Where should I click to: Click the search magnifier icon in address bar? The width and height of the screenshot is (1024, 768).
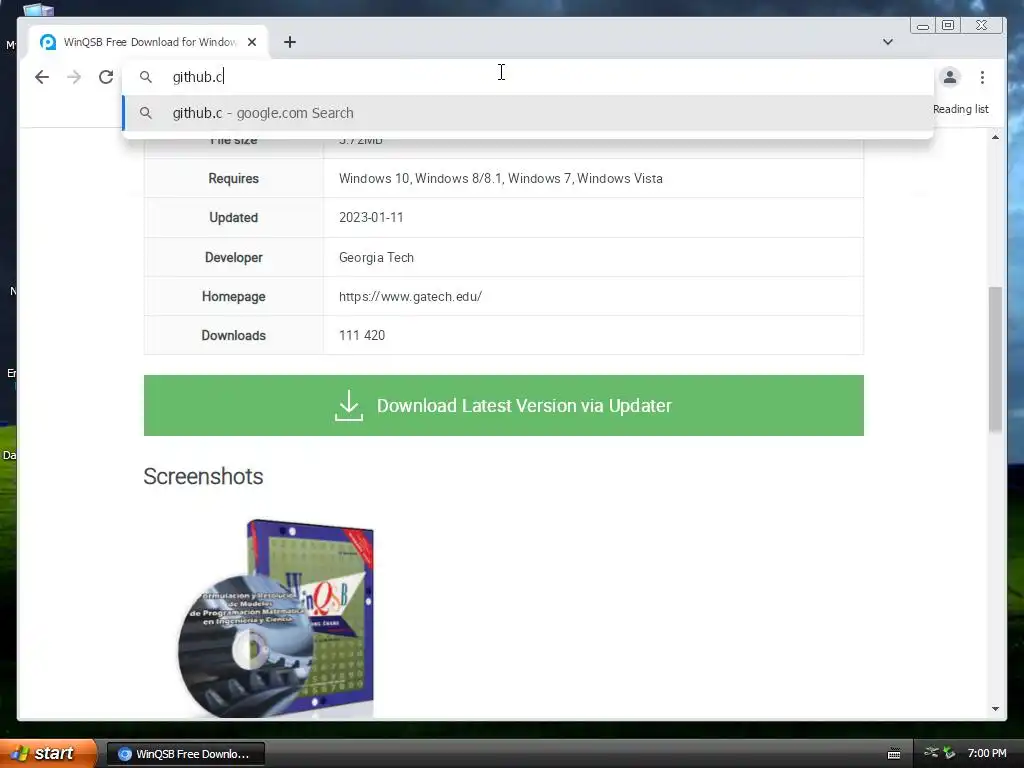tap(146, 77)
